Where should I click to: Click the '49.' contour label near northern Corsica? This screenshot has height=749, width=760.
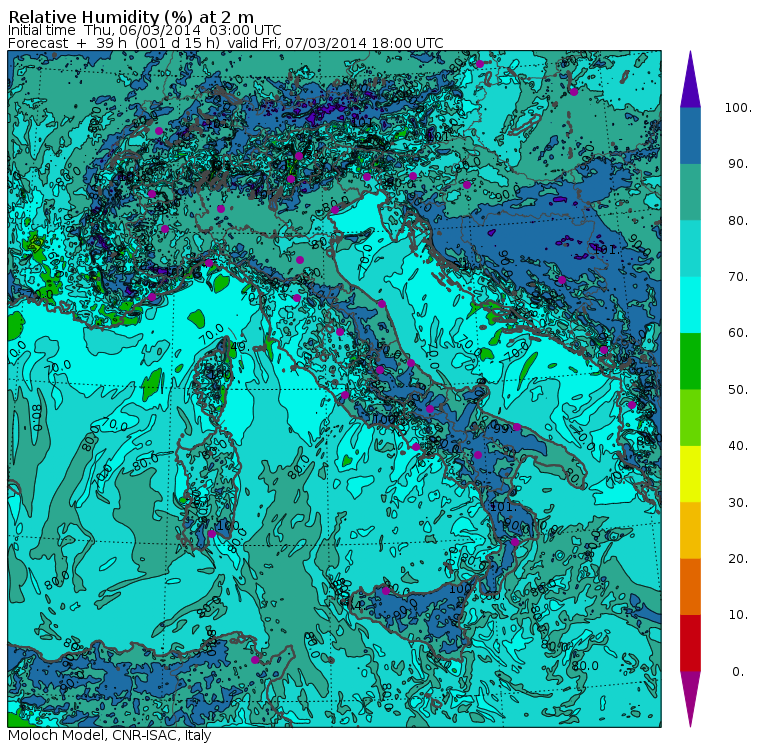coord(238,346)
